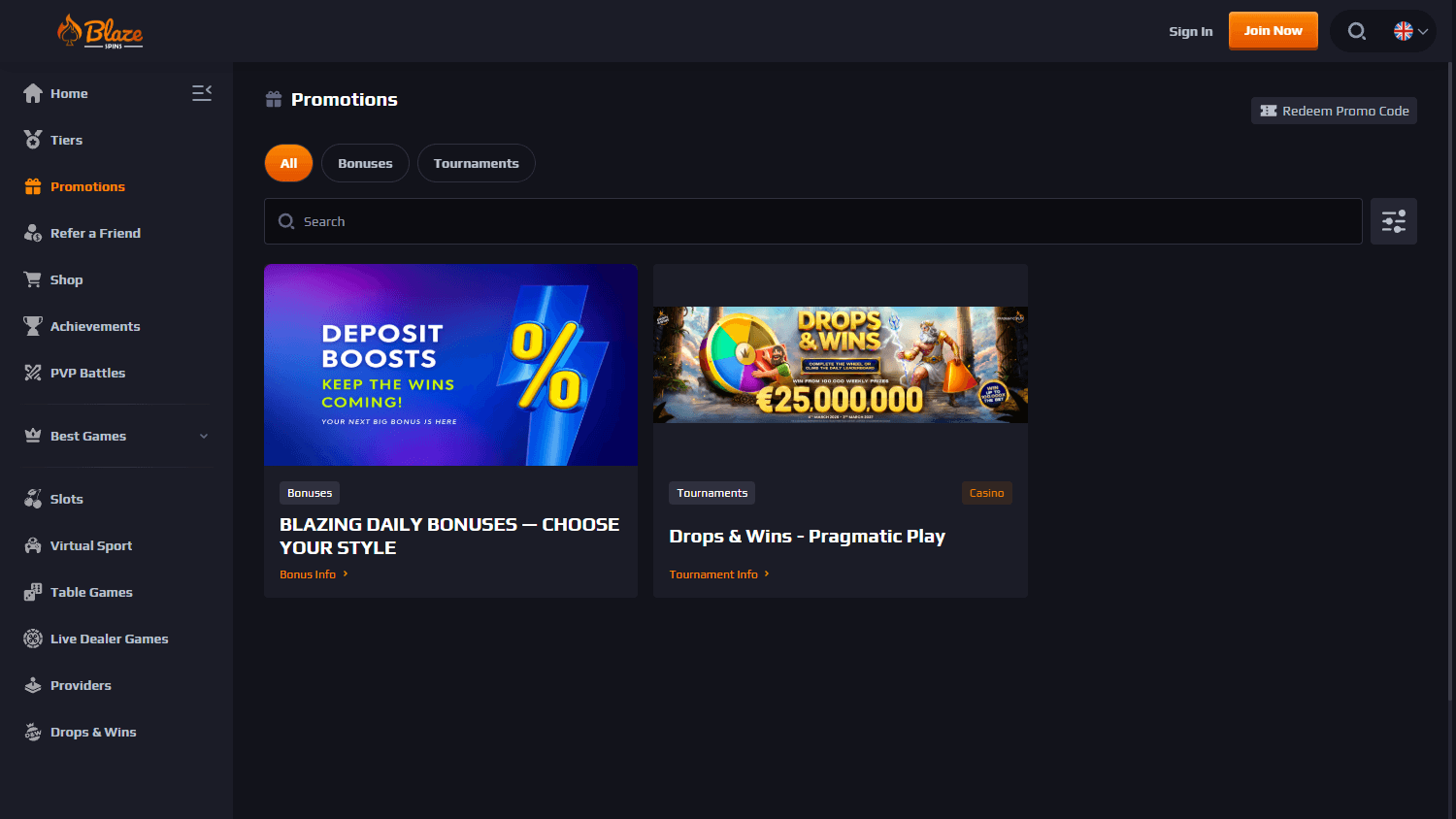The image size is (1456, 819).
Task: Click the Live Dealer Games chip icon
Action: tap(33, 639)
